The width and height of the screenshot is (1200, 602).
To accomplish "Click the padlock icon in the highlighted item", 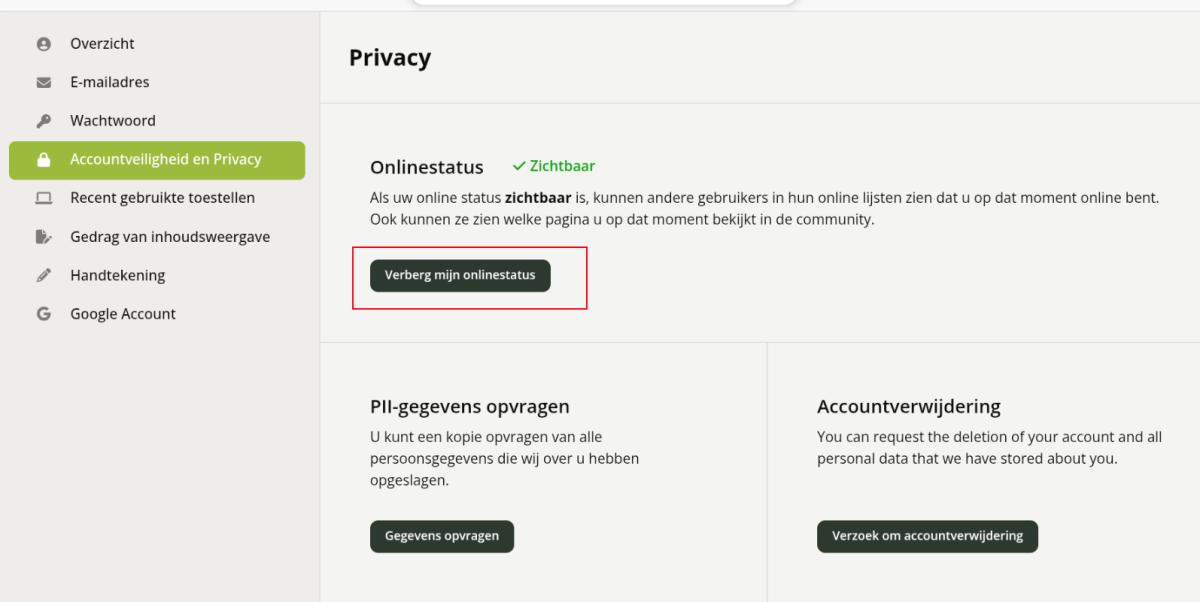I will [x=43, y=160].
